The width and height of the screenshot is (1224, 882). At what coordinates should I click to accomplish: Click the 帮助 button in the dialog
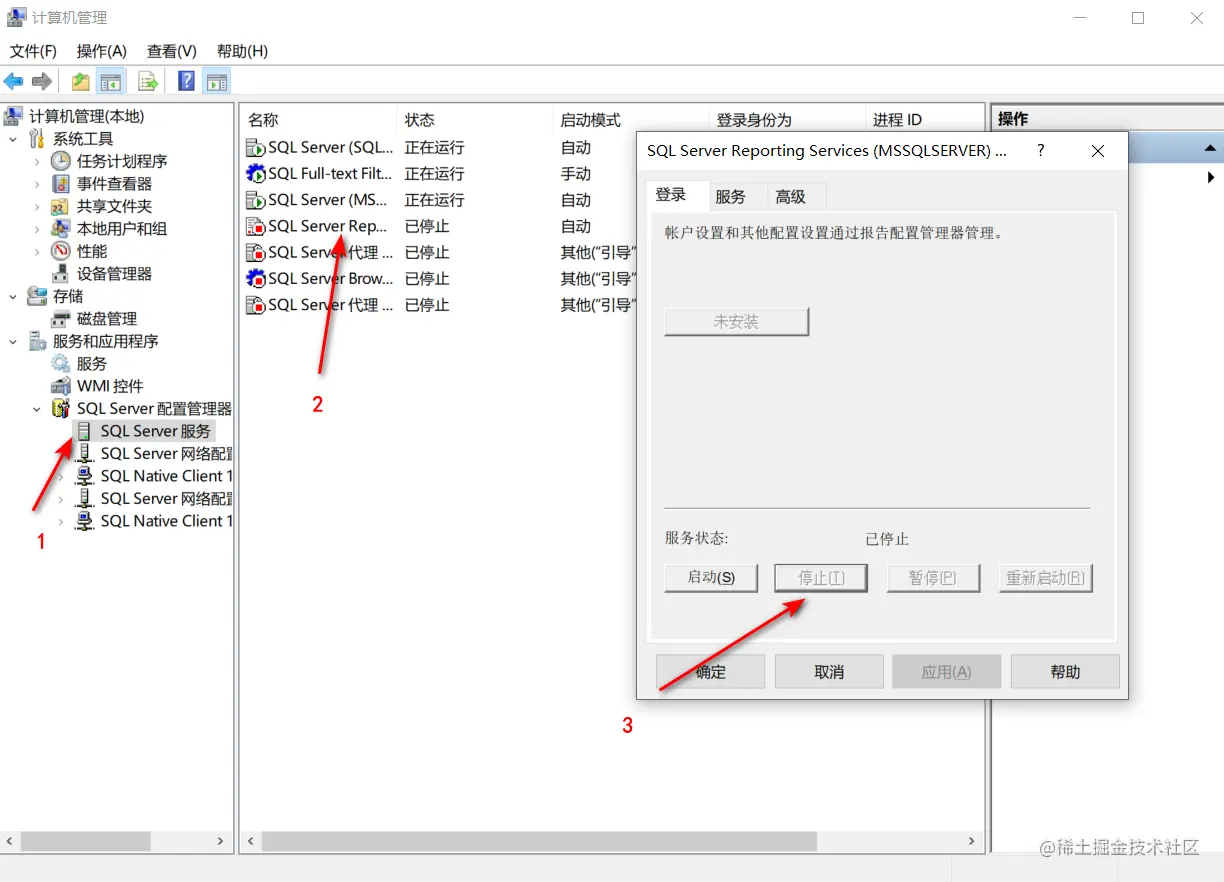(1065, 672)
